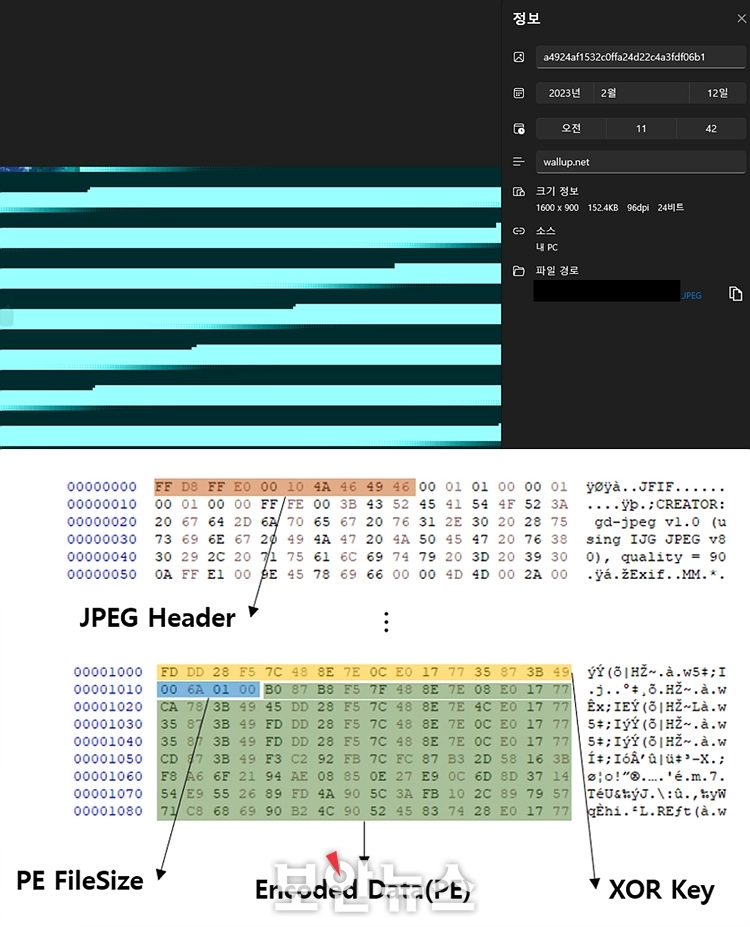Click the file name field starting a4924af
This screenshot has width=750, height=927.
click(x=640, y=57)
